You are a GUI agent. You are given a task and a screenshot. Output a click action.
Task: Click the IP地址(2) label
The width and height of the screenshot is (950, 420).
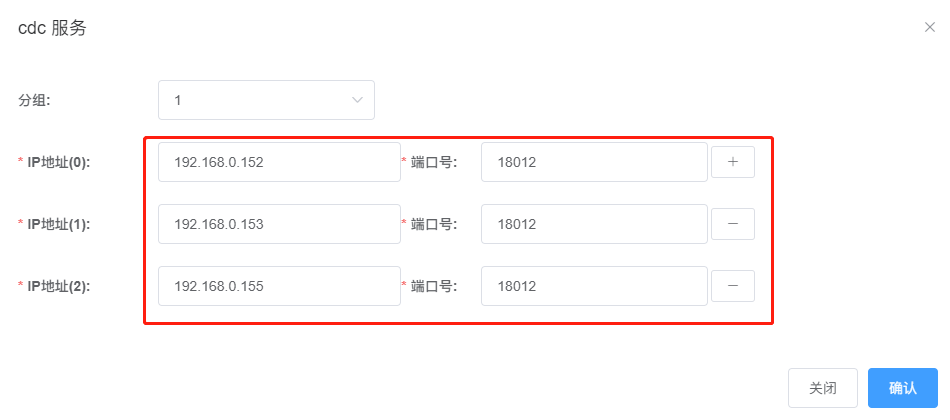coord(58,286)
